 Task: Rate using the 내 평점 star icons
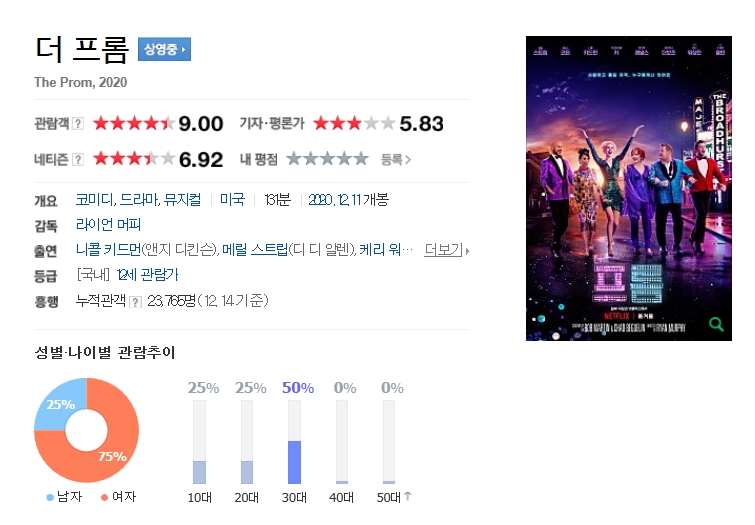pos(327,158)
